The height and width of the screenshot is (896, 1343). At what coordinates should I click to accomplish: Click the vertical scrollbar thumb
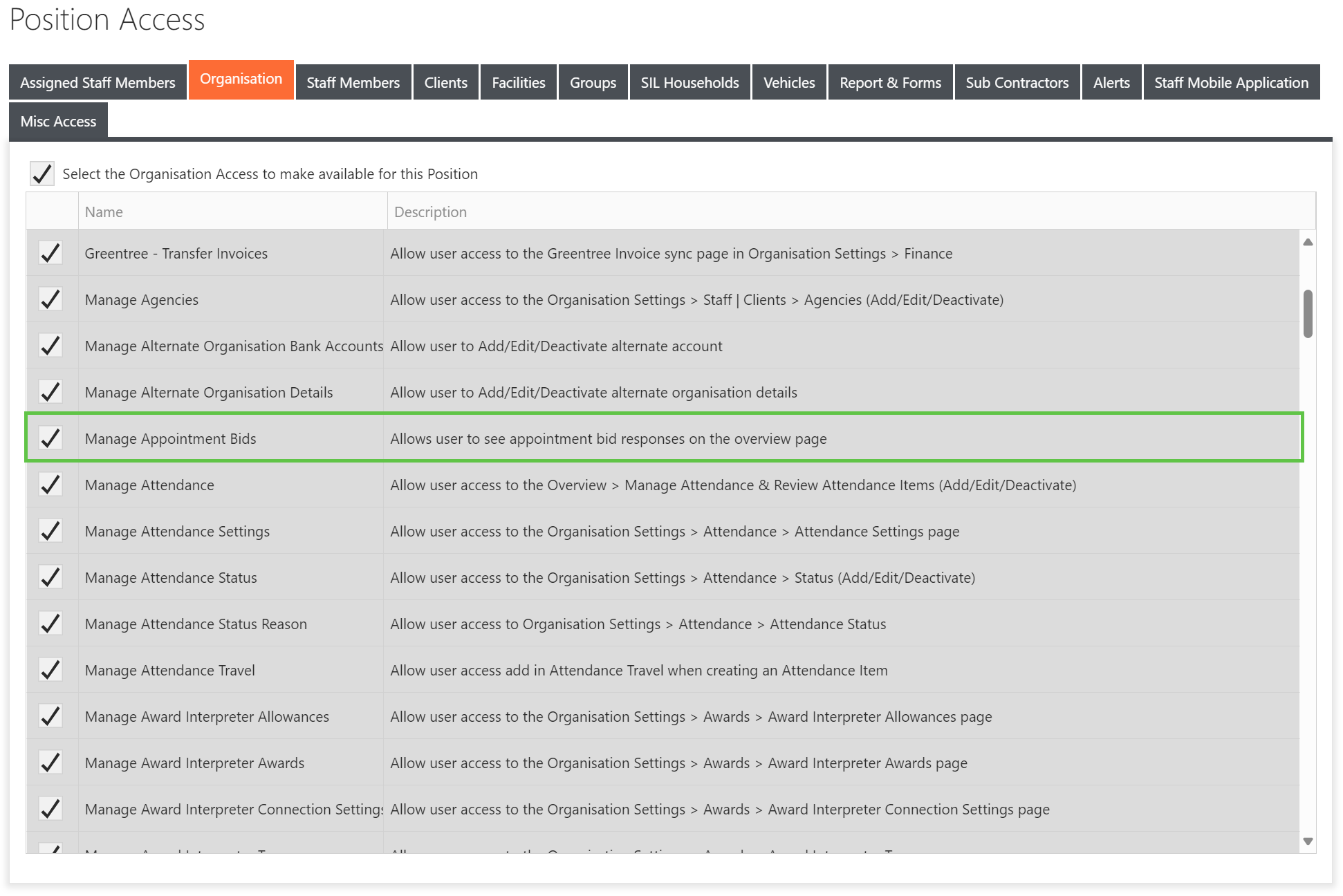click(1308, 314)
